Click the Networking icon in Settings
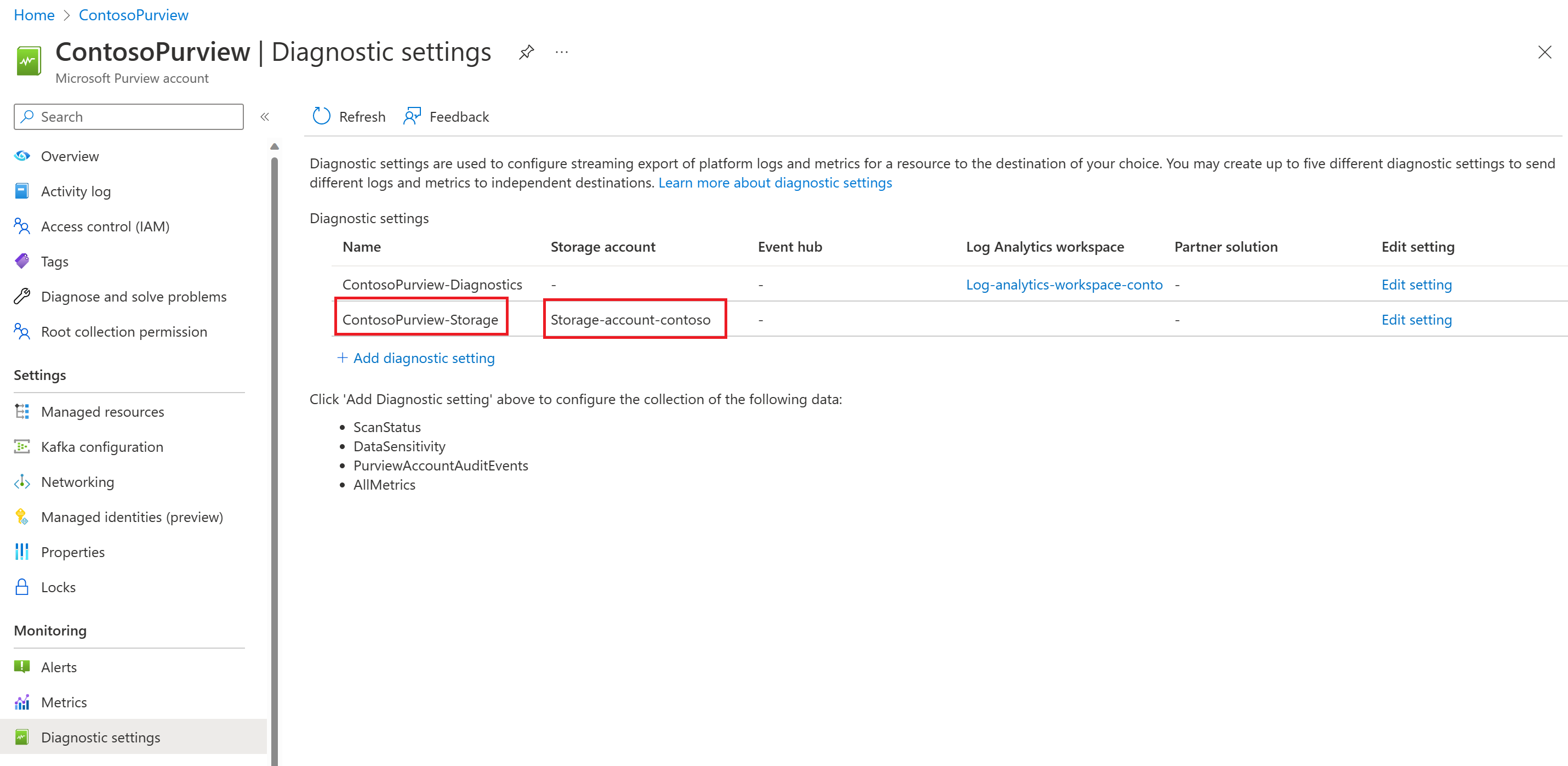This screenshot has width=1568, height=766. pyautogui.click(x=22, y=481)
